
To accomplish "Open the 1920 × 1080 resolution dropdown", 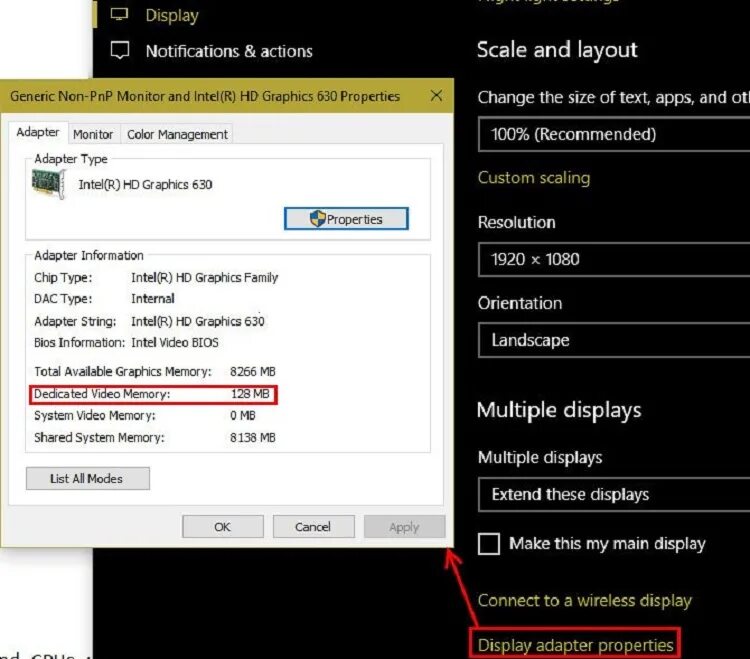I will pos(614,259).
